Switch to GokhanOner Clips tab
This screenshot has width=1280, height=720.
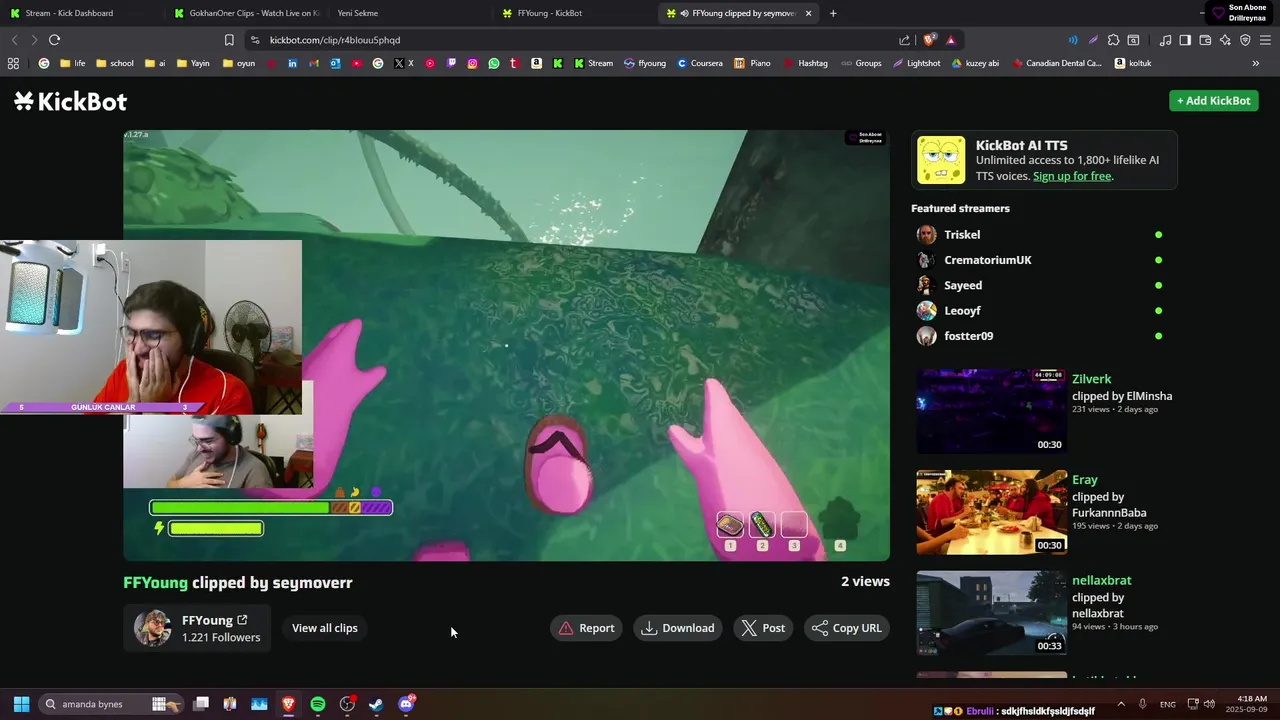(x=245, y=13)
